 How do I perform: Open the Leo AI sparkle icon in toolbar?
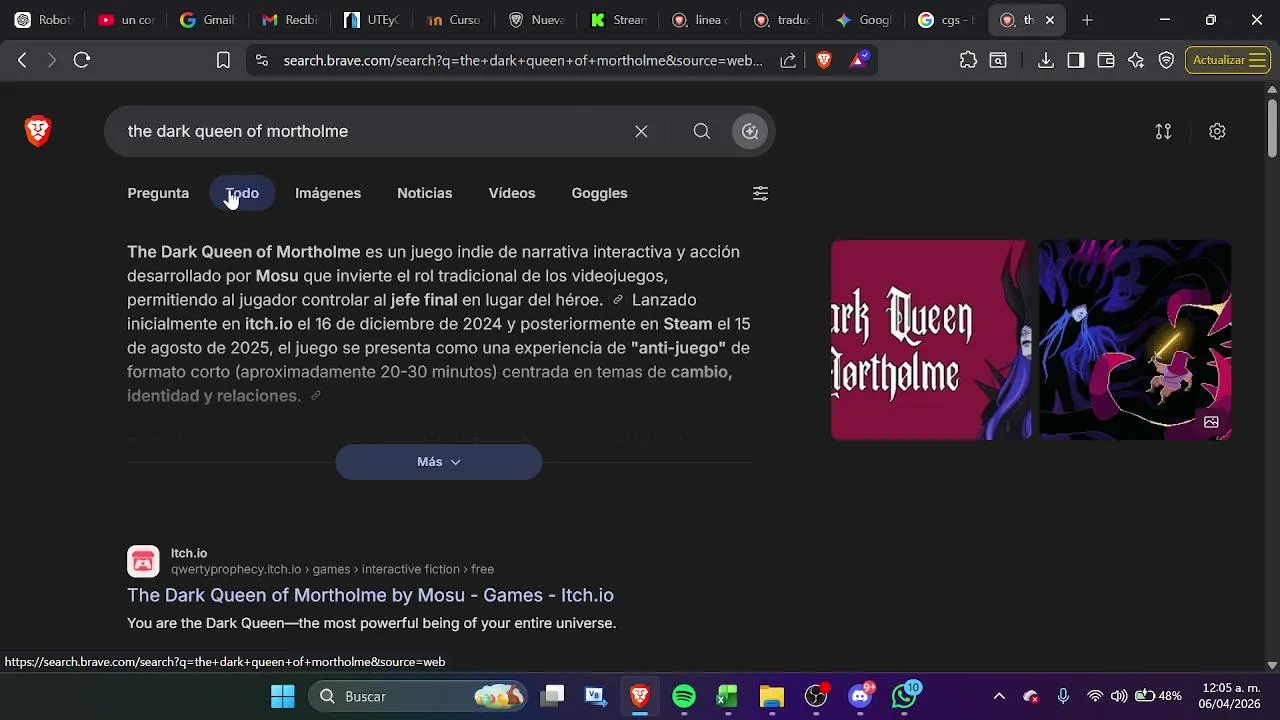click(x=1136, y=60)
